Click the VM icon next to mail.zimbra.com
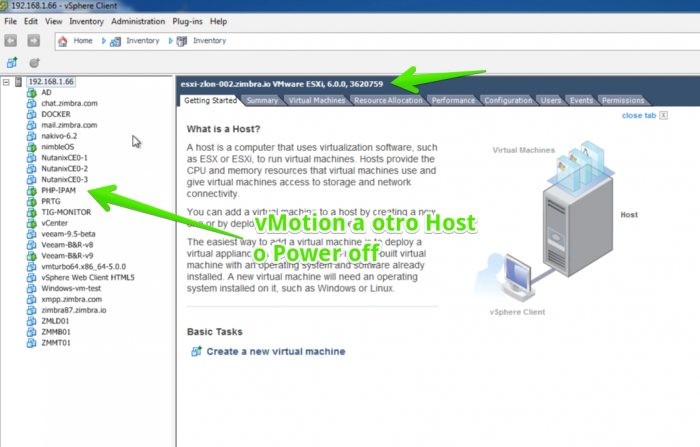700x447 pixels. tap(31, 125)
